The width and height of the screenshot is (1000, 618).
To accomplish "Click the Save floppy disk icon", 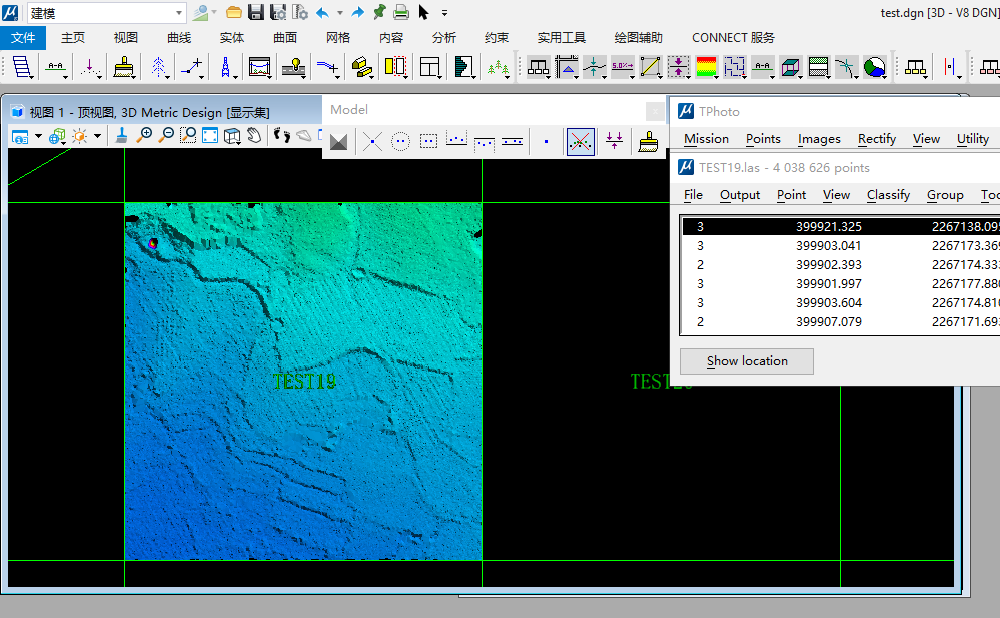I will point(256,13).
